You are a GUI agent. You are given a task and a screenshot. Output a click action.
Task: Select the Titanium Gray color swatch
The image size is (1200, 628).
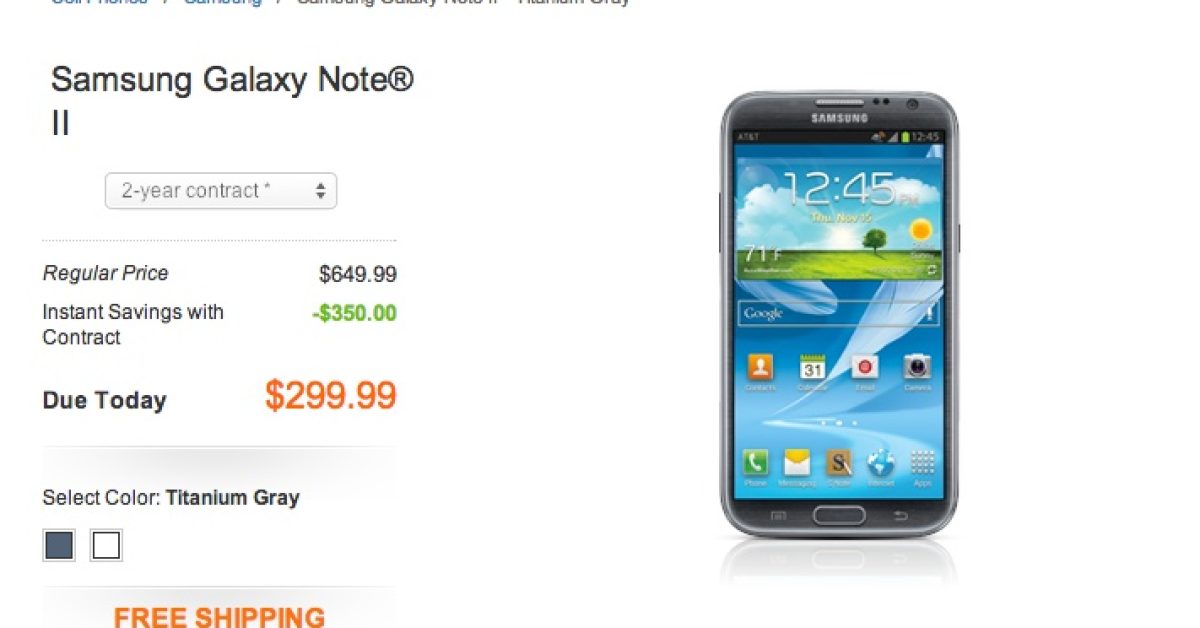pos(58,545)
